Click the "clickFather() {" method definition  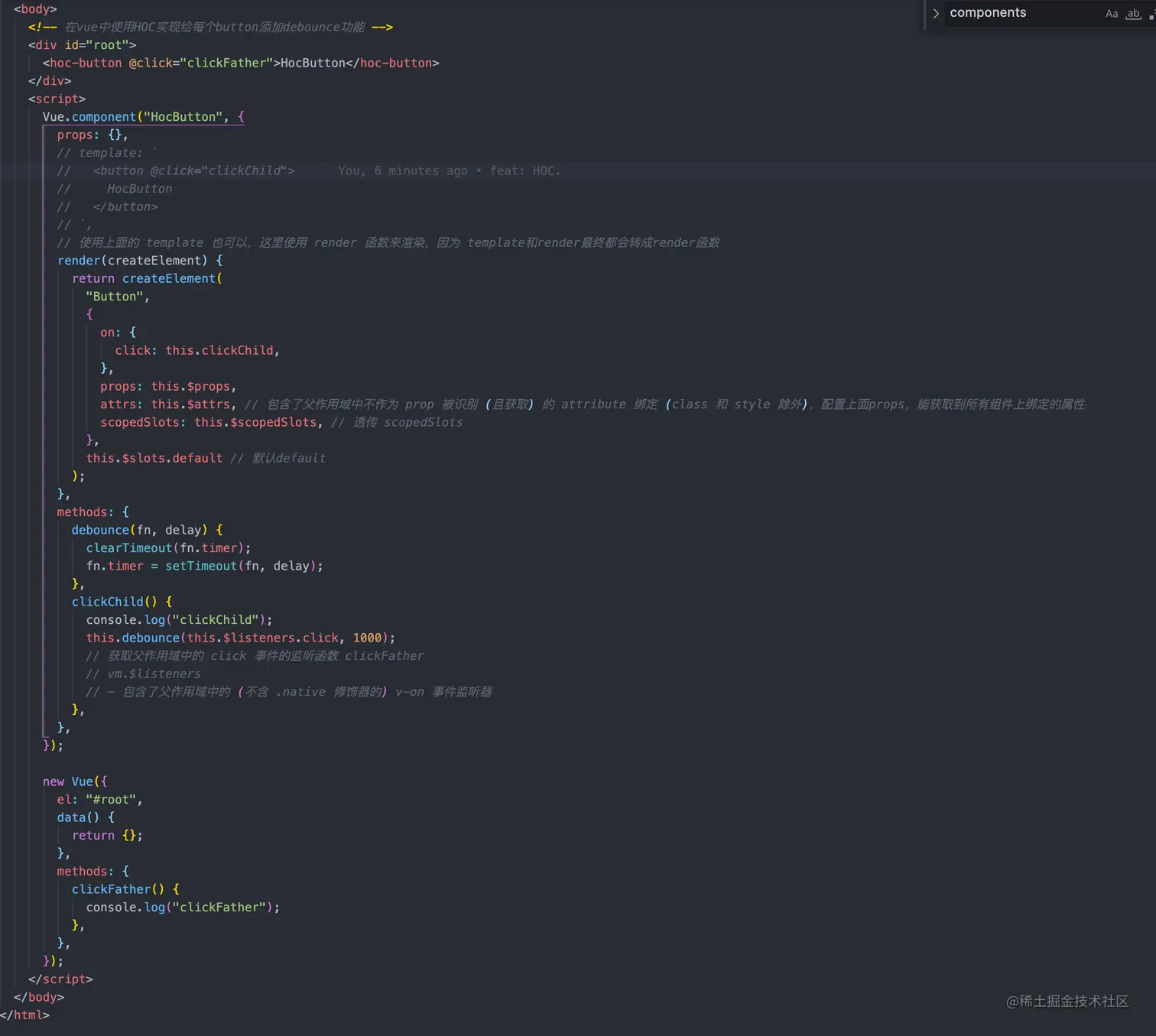coord(125,889)
